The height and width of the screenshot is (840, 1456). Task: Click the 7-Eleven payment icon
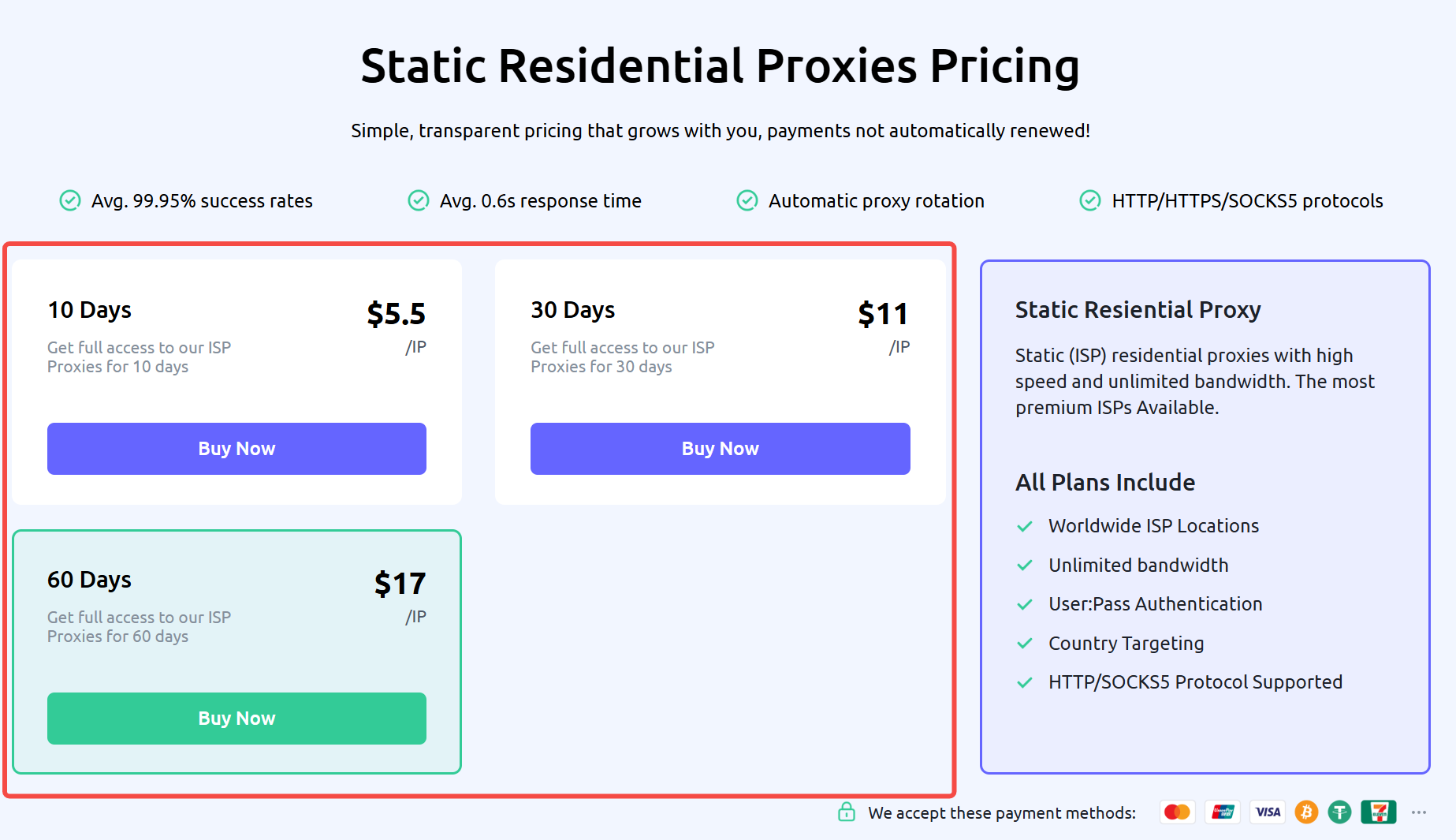pos(1379,812)
